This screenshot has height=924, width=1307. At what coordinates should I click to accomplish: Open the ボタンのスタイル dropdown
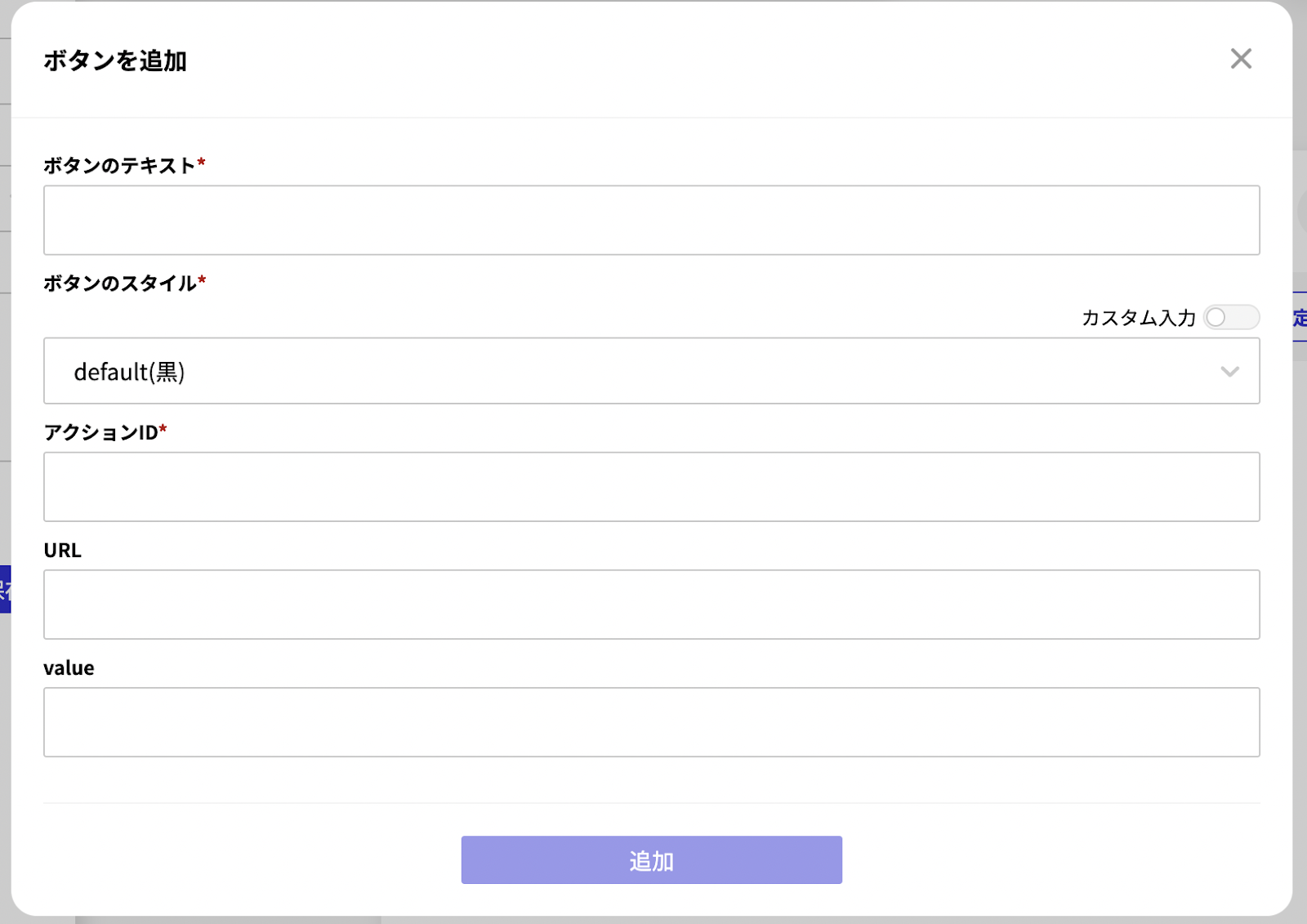[652, 371]
